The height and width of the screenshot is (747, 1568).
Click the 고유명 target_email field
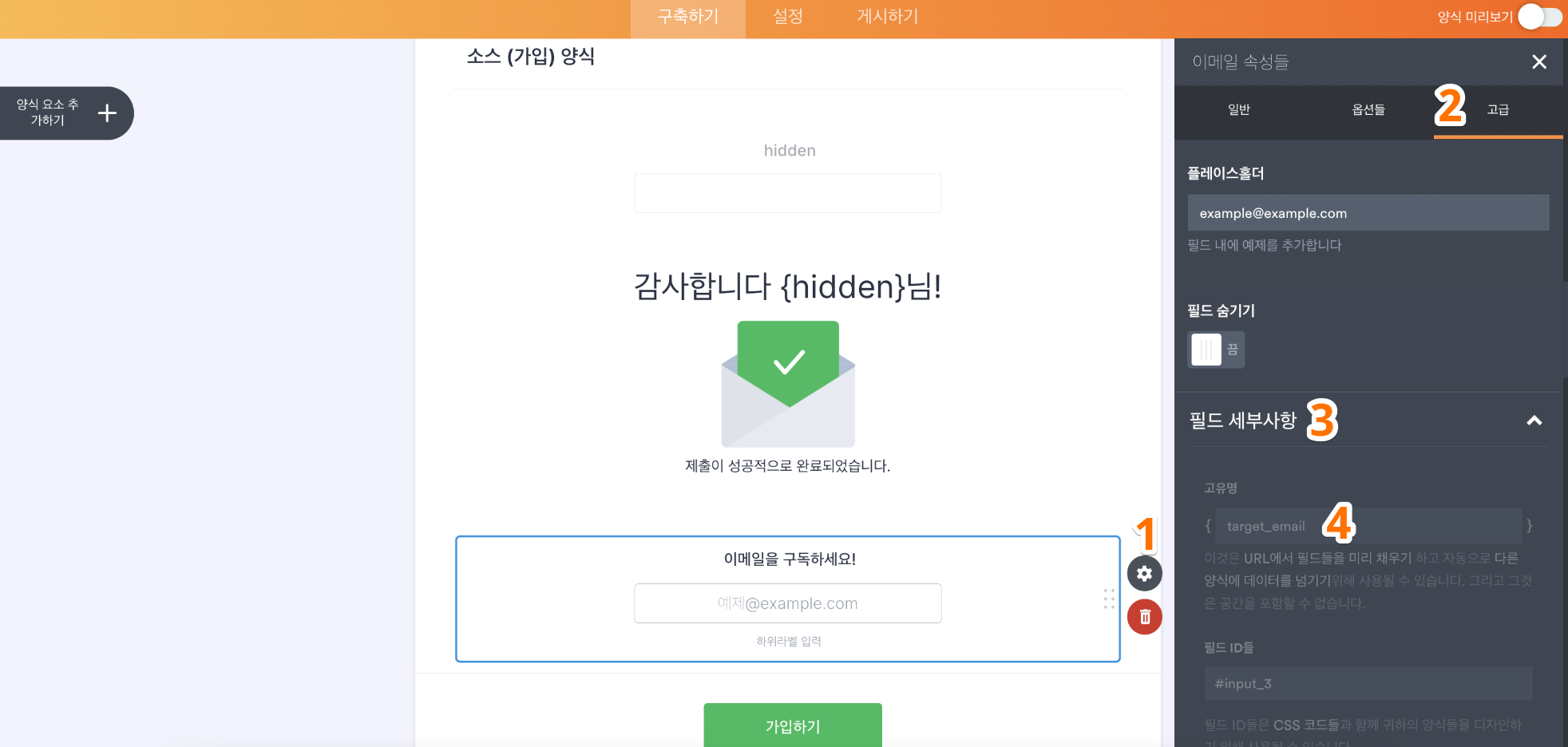point(1368,526)
